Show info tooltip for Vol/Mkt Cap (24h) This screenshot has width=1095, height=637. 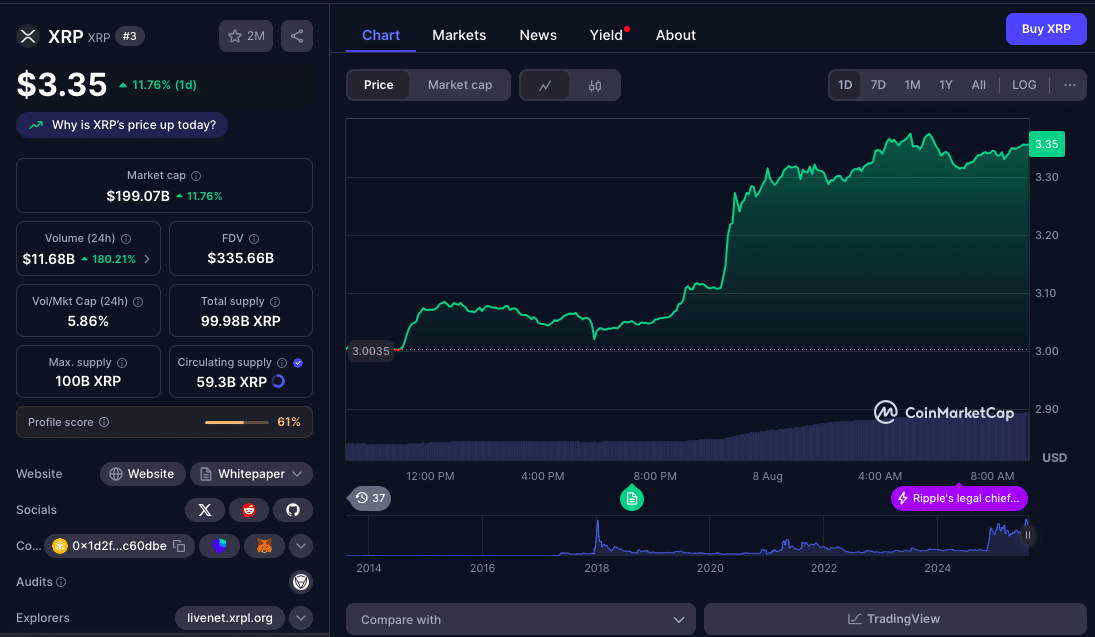click(138, 302)
